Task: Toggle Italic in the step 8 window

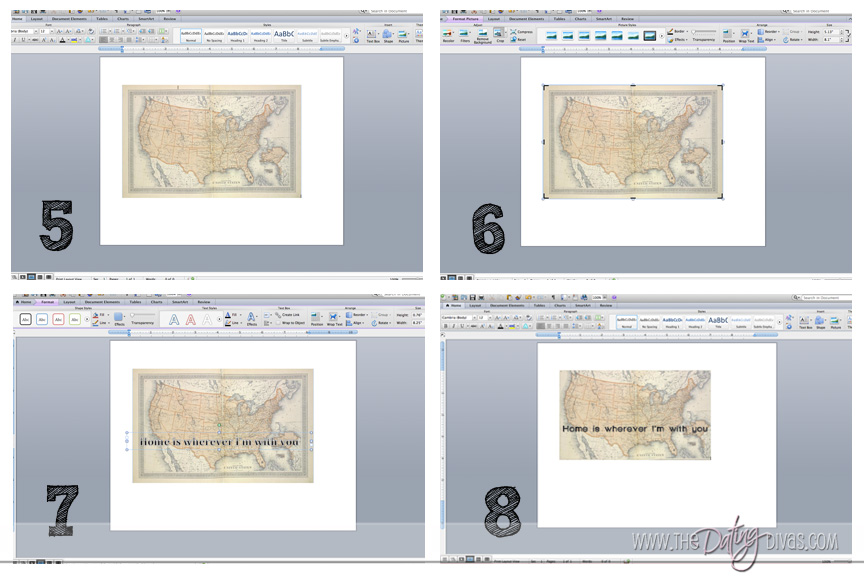Action: click(x=453, y=326)
